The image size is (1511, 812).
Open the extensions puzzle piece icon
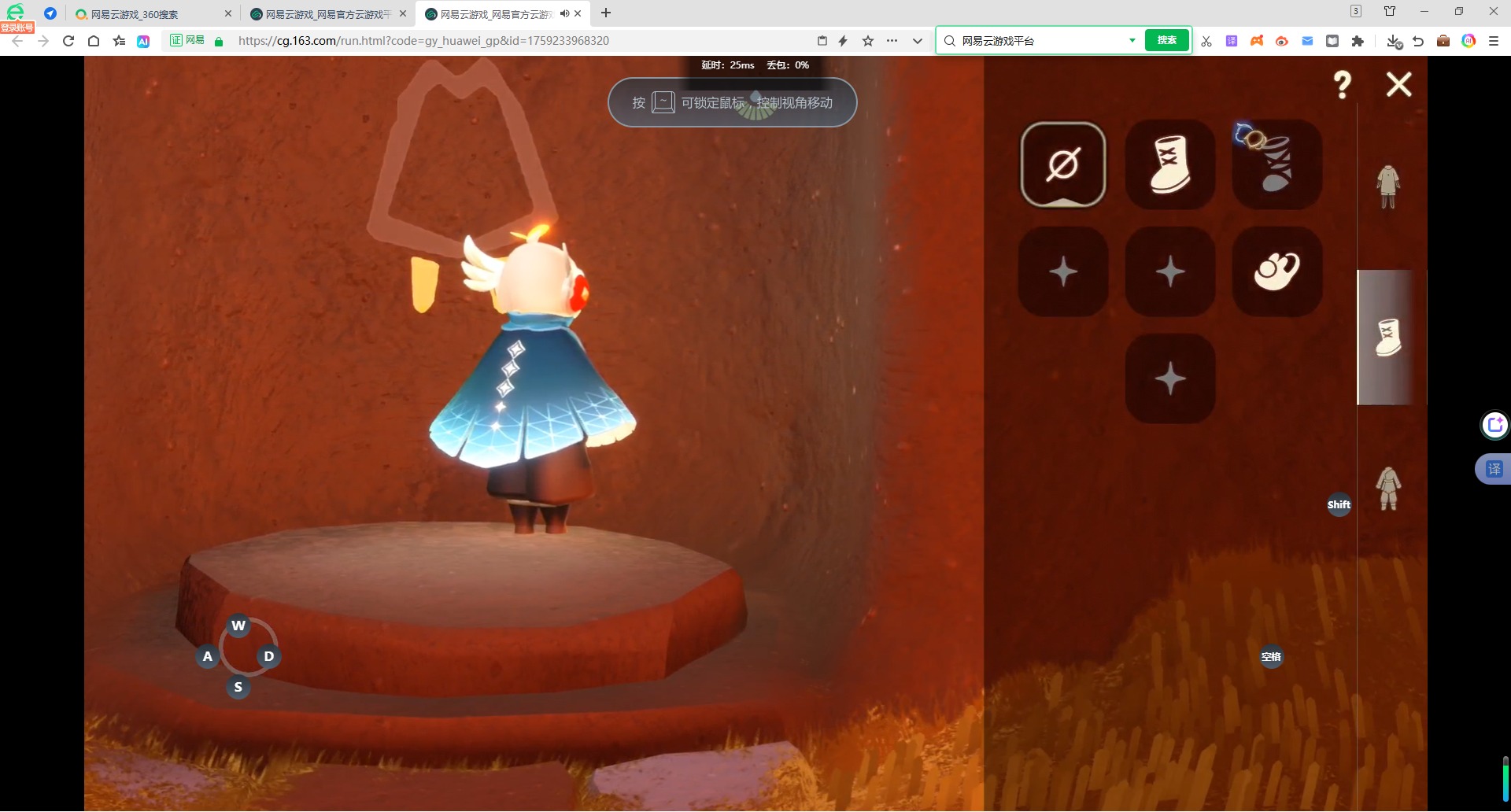coord(1358,41)
